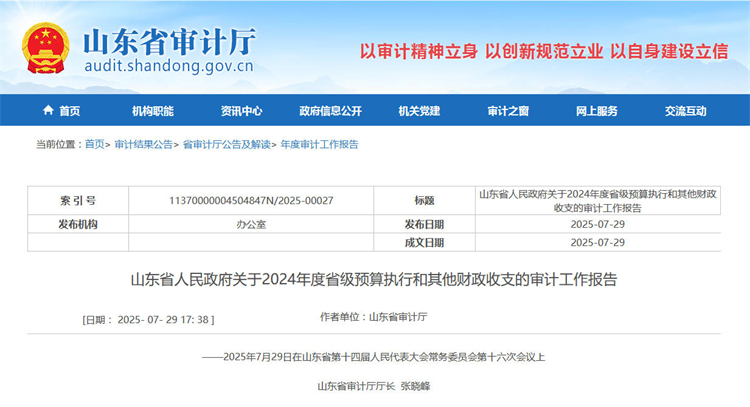The image size is (750, 407).
Task: Open the 省审计厅公告及解读 breadcrumb link
Action: [x=226, y=144]
